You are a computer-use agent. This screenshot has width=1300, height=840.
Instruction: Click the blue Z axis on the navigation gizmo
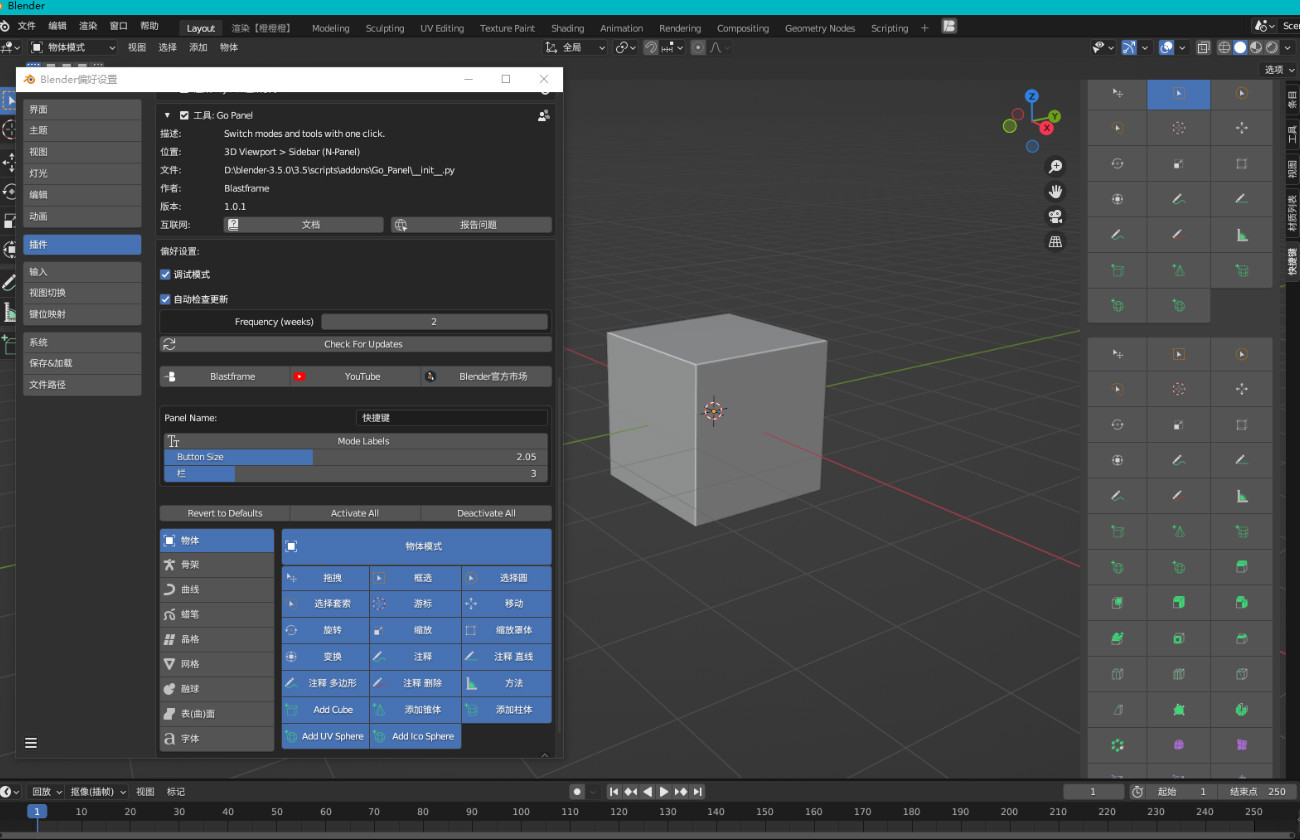(1032, 97)
